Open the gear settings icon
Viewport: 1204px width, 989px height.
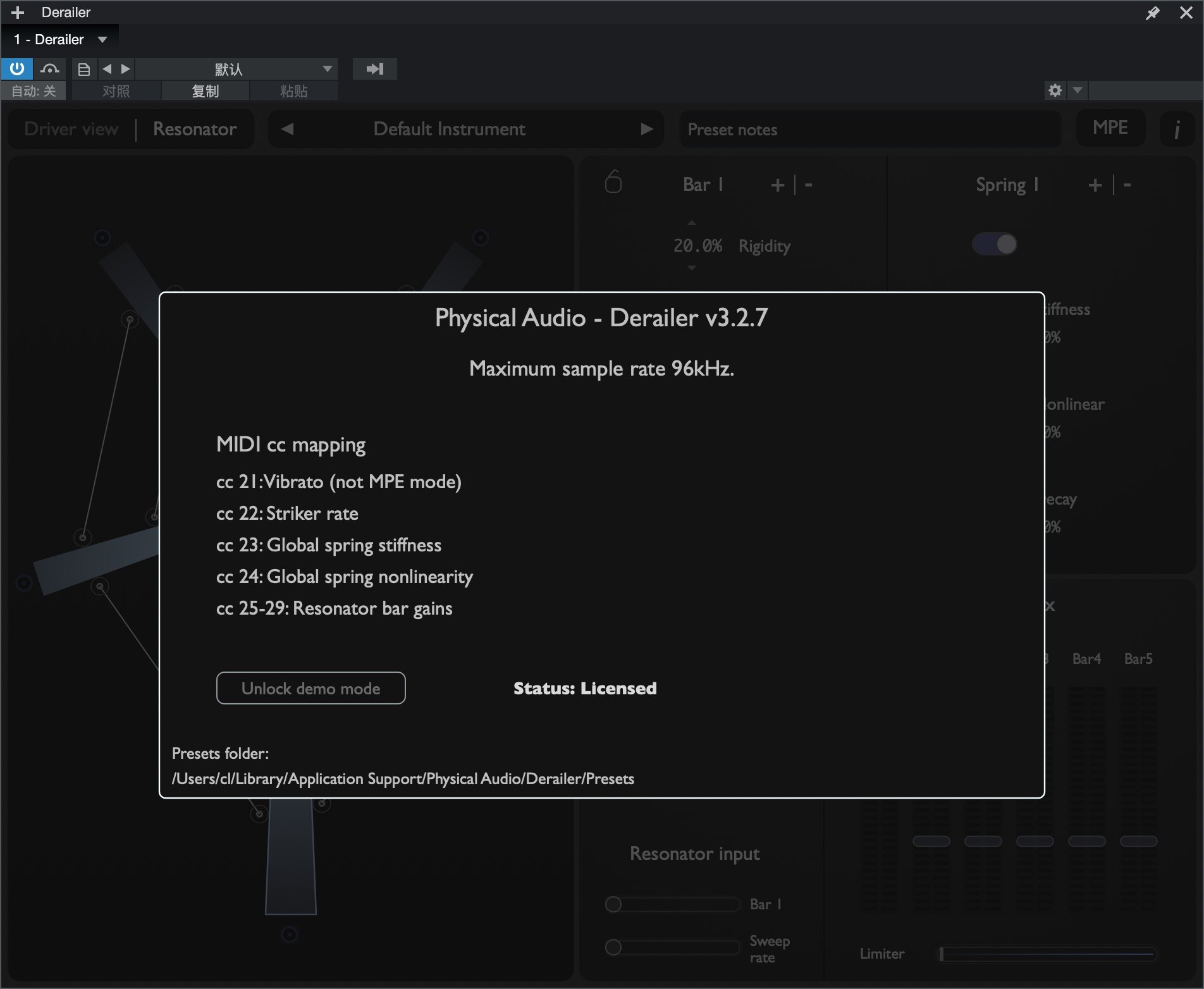click(x=1055, y=90)
